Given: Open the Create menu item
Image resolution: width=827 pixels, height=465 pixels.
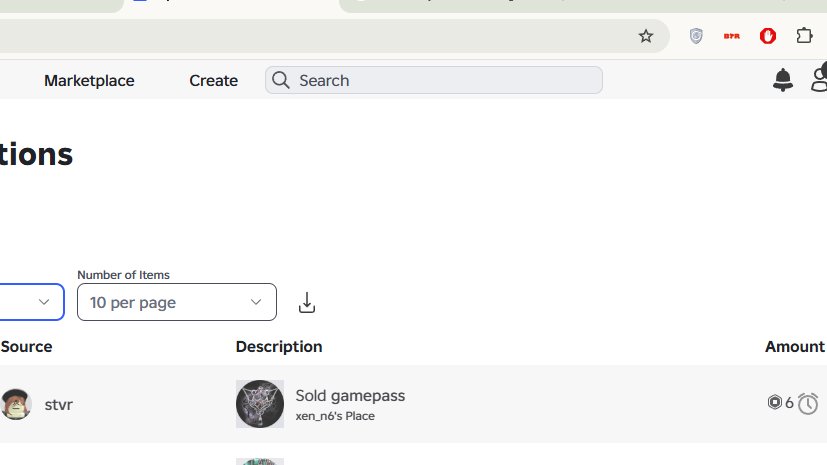Looking at the screenshot, I should [214, 81].
